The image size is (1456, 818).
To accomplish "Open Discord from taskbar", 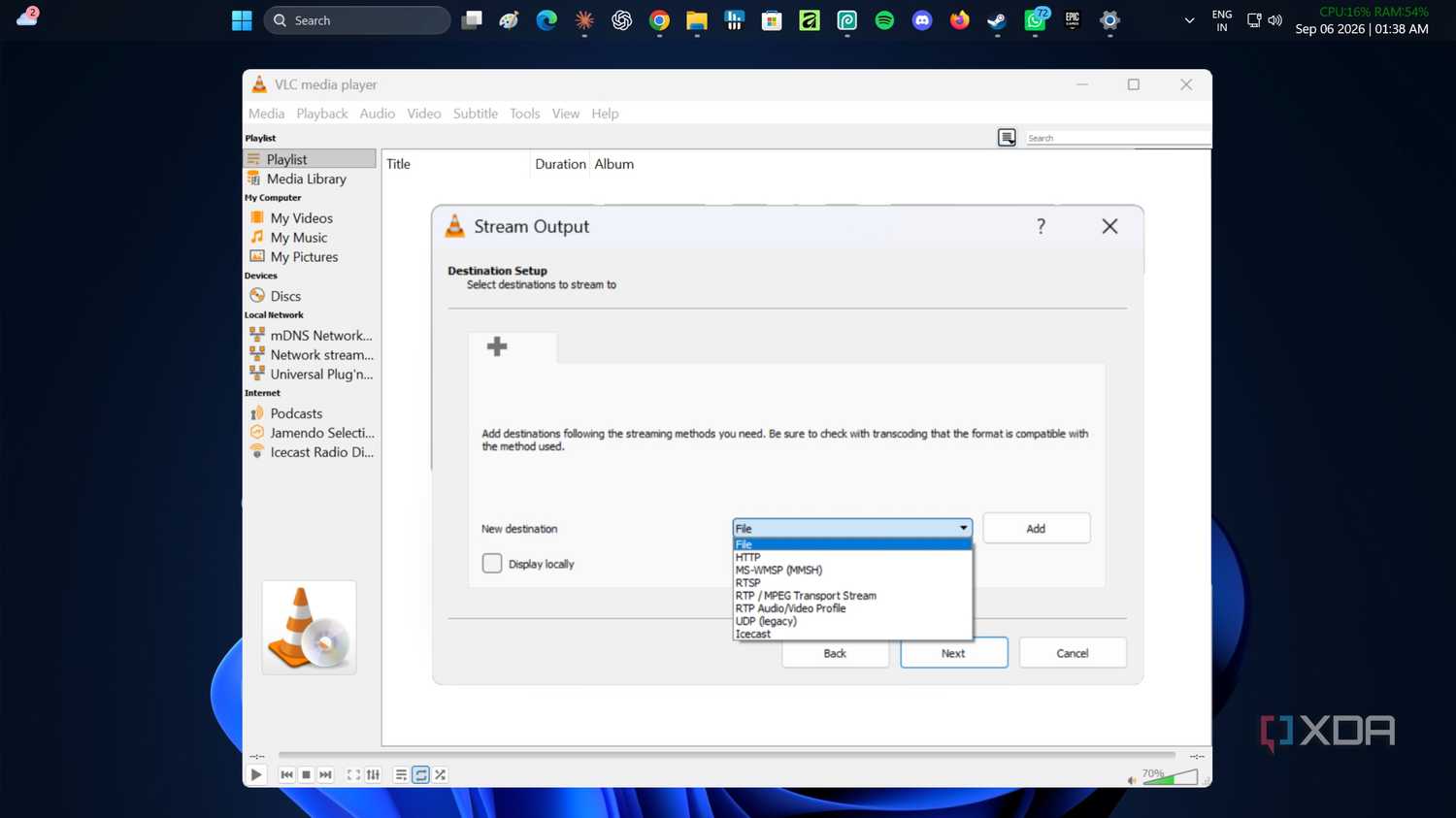I will click(x=922, y=20).
